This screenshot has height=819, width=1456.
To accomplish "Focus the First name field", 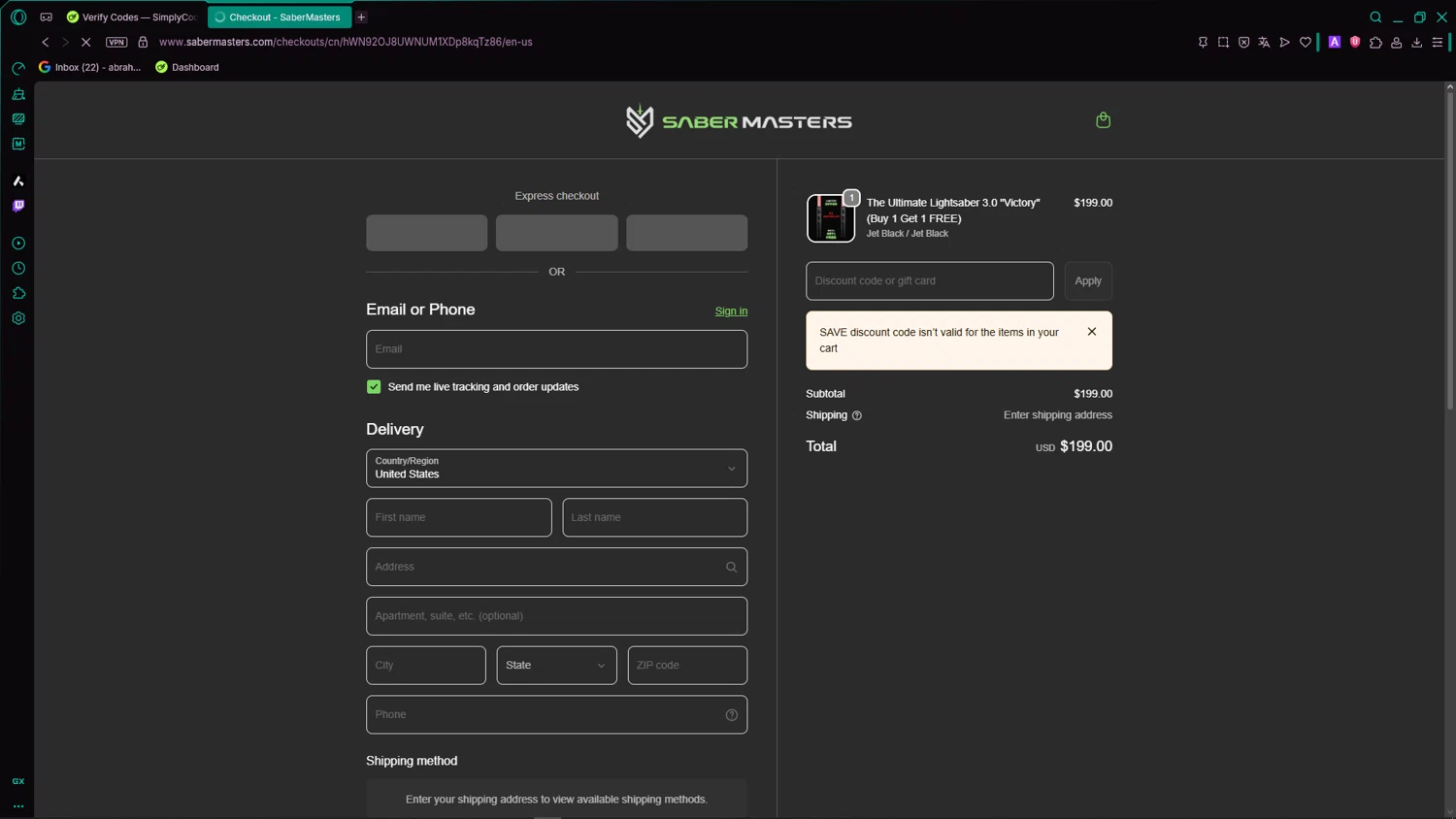I will pos(459,517).
